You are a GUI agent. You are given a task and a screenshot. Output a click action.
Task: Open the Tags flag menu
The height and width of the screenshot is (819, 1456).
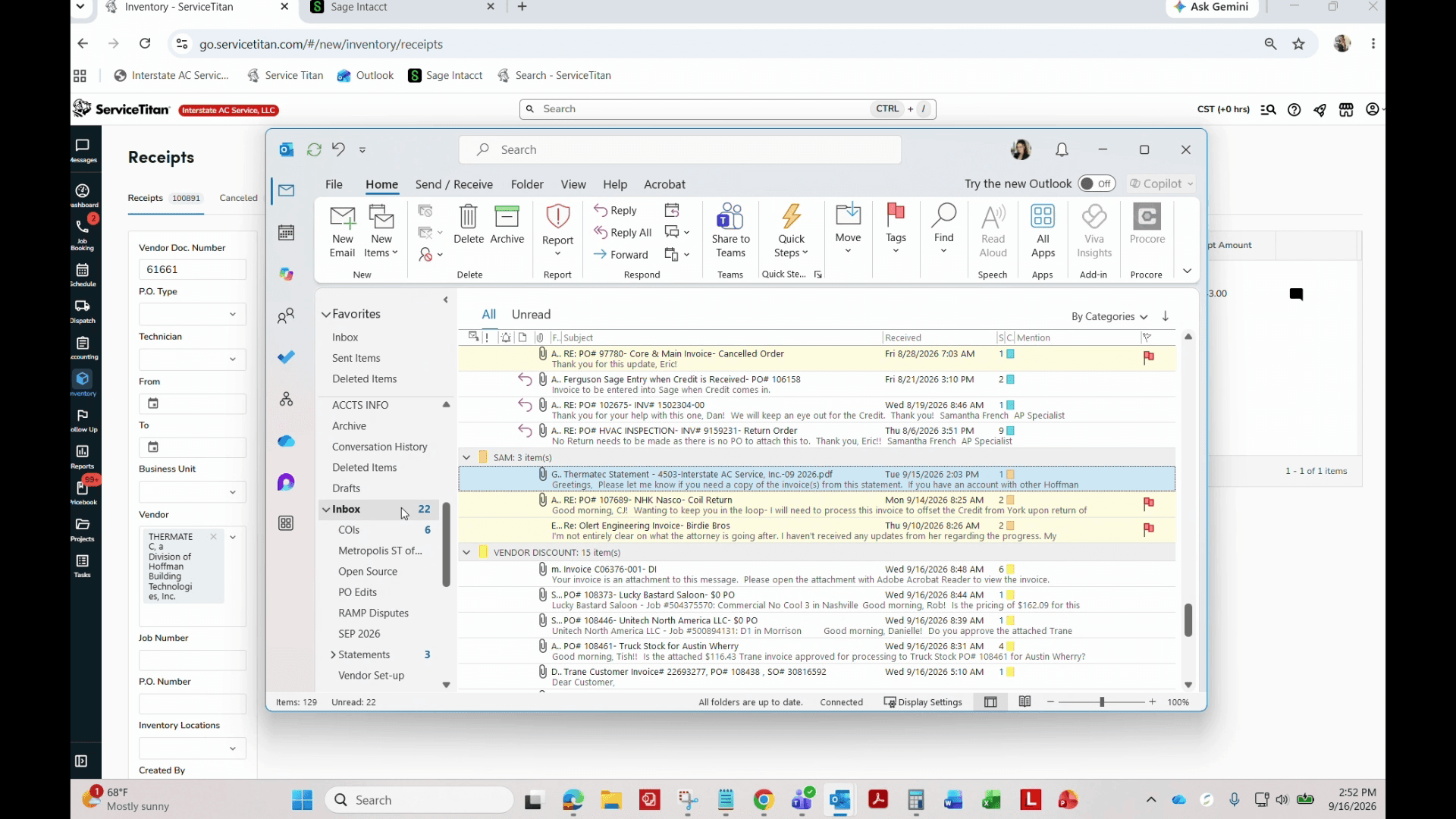click(x=896, y=227)
